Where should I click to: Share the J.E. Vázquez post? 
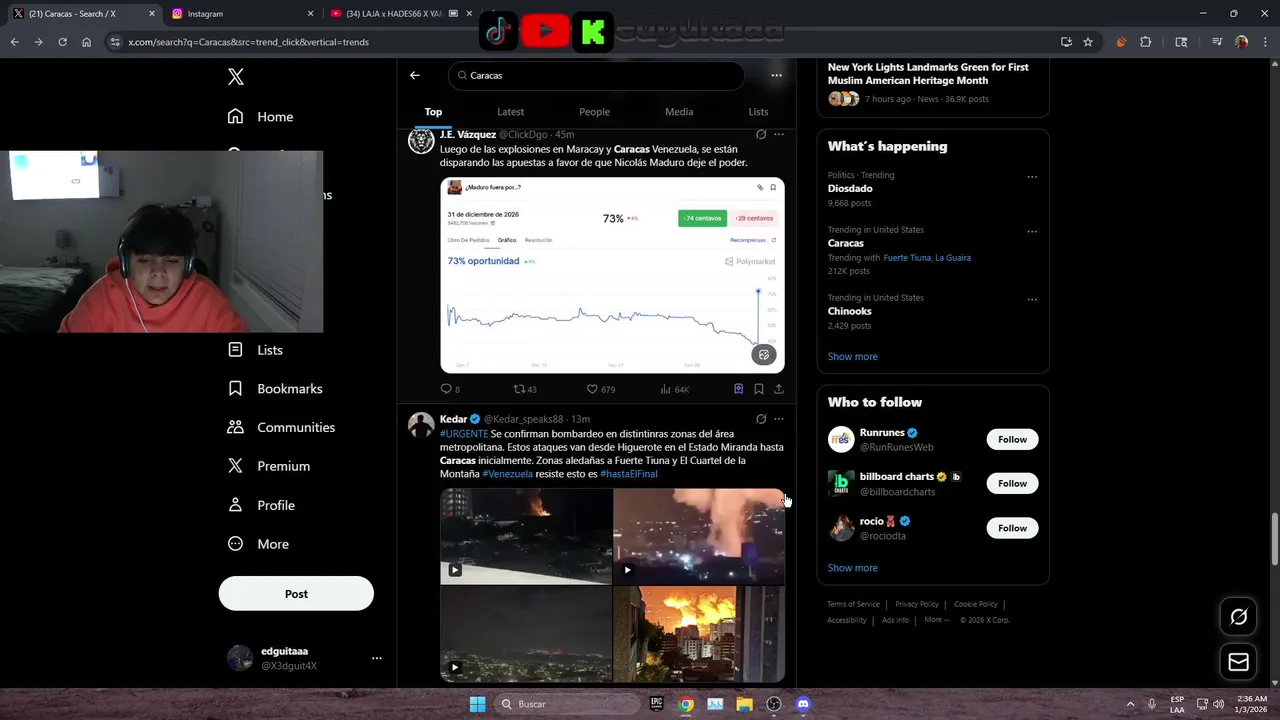[x=779, y=389]
